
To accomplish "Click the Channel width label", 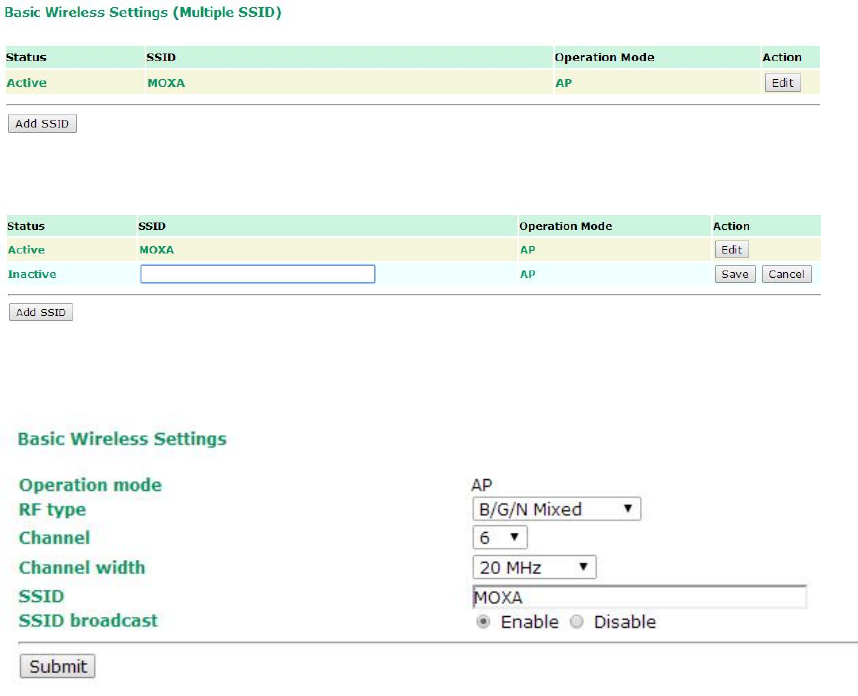I will tap(82, 567).
